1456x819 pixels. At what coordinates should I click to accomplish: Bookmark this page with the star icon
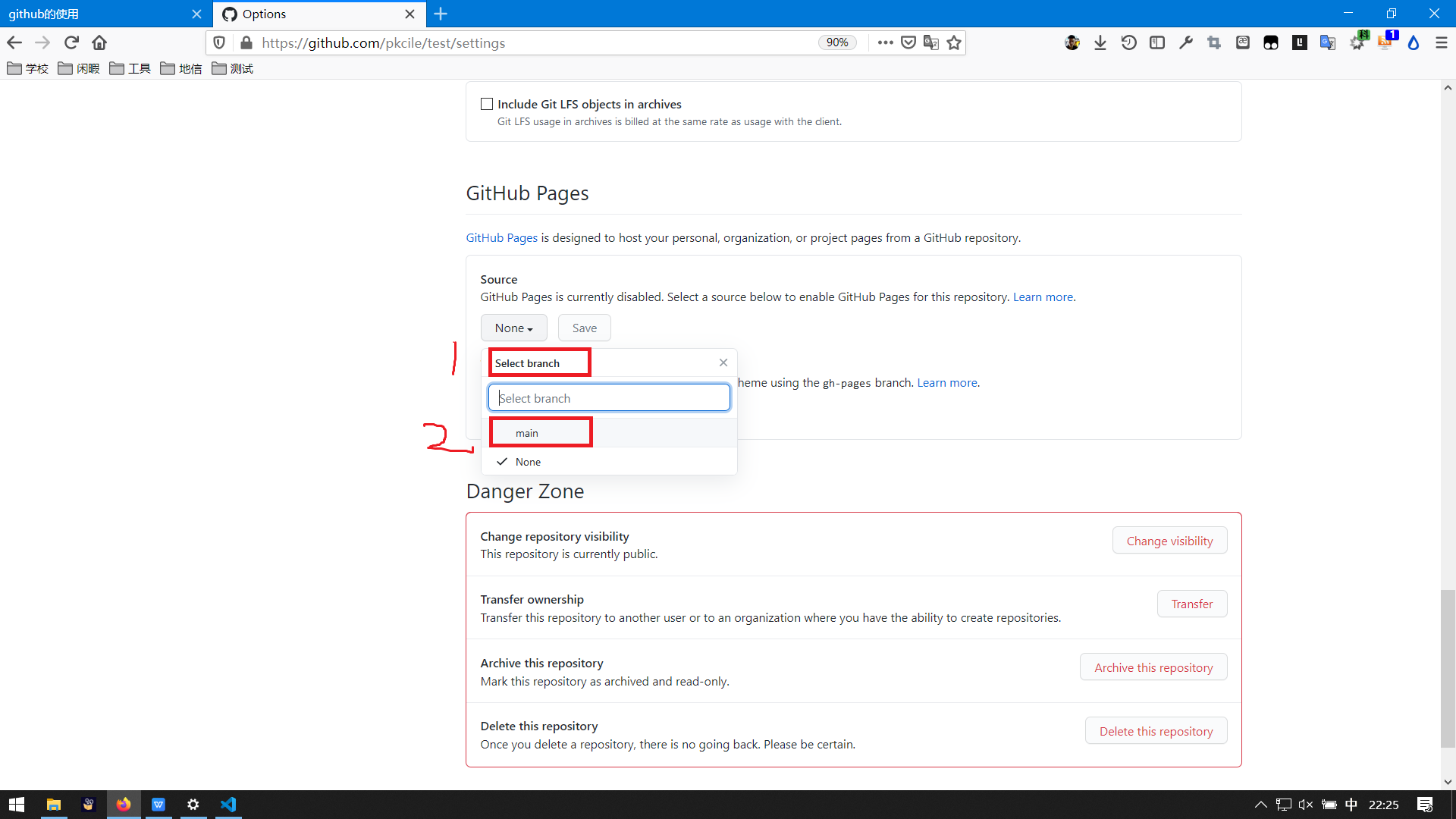point(954,42)
